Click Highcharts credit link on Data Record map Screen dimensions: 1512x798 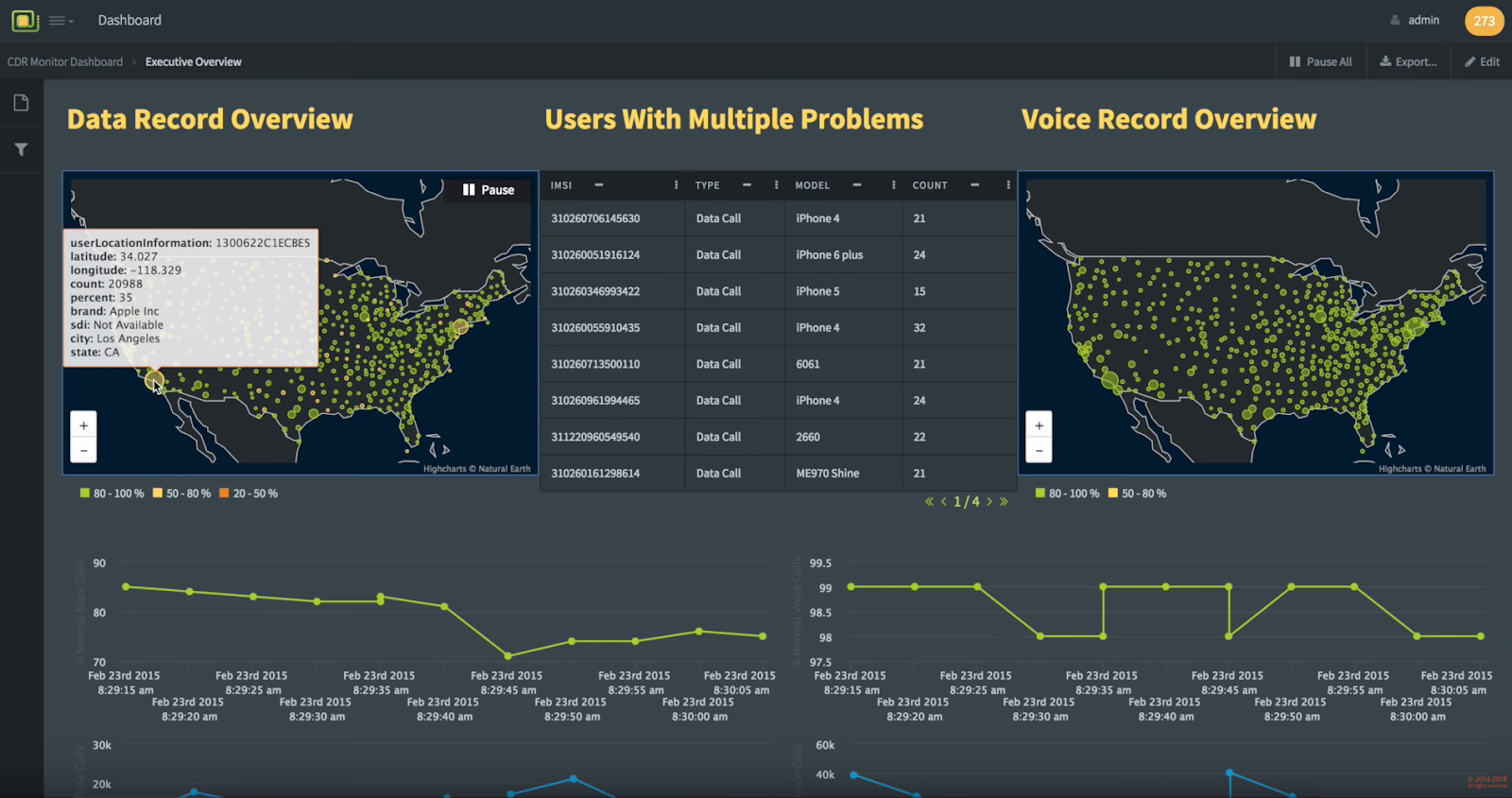click(477, 469)
